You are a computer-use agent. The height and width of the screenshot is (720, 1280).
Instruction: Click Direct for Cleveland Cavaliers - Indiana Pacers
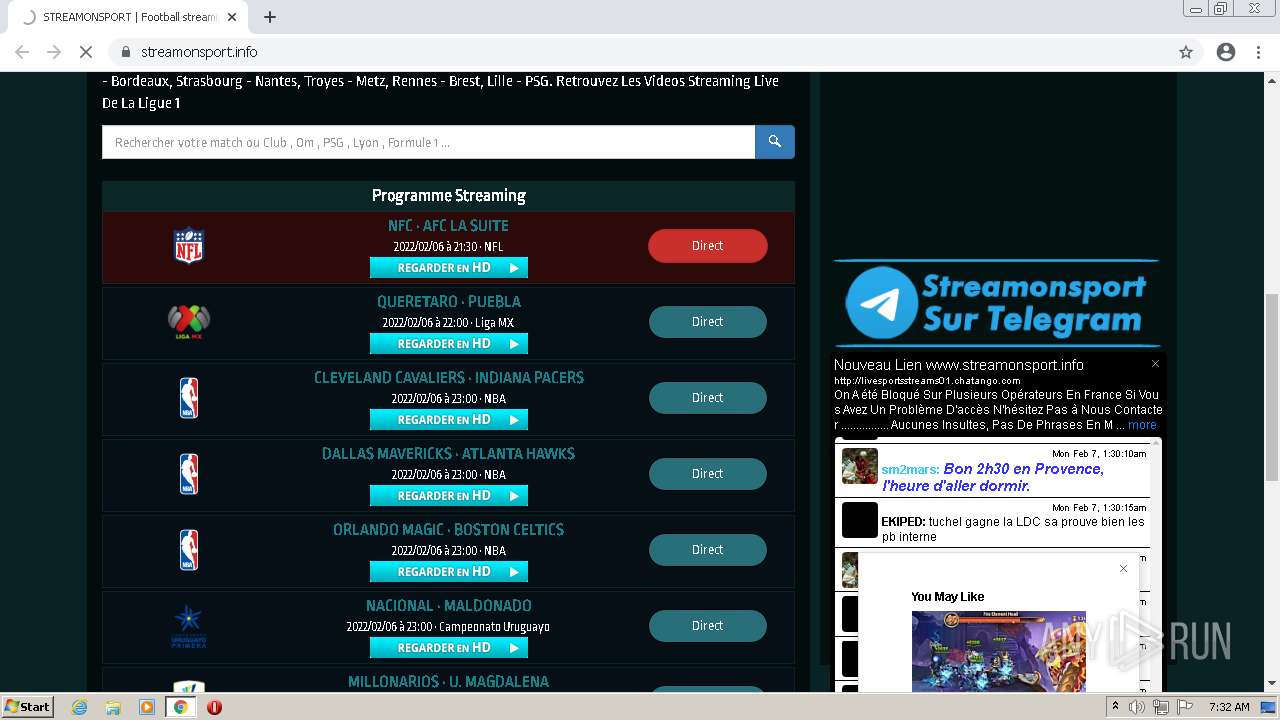708,398
